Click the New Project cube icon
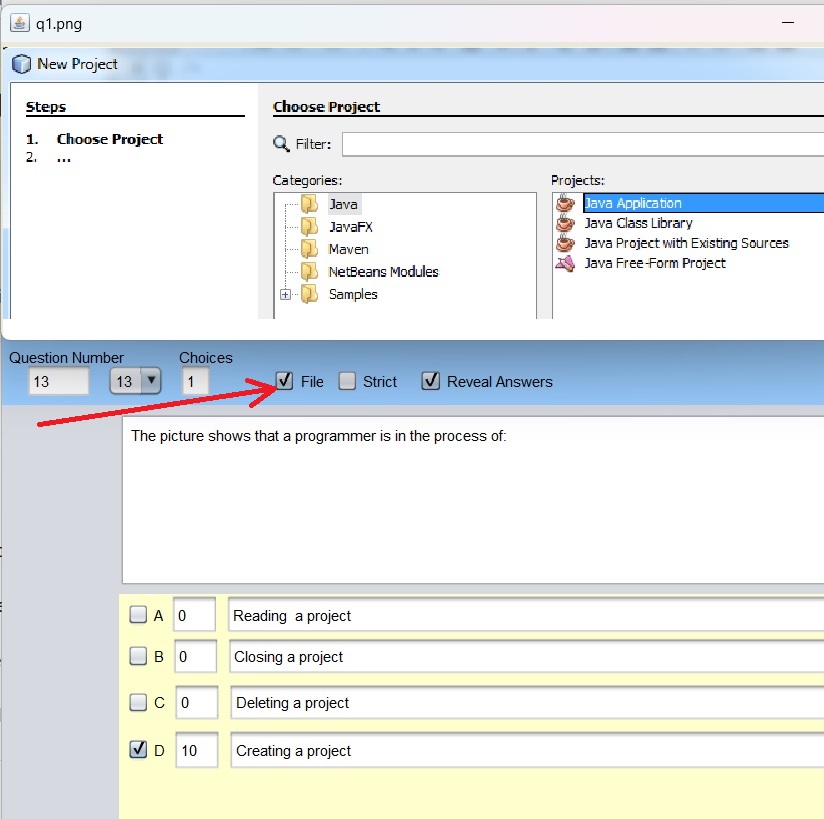 [22, 64]
